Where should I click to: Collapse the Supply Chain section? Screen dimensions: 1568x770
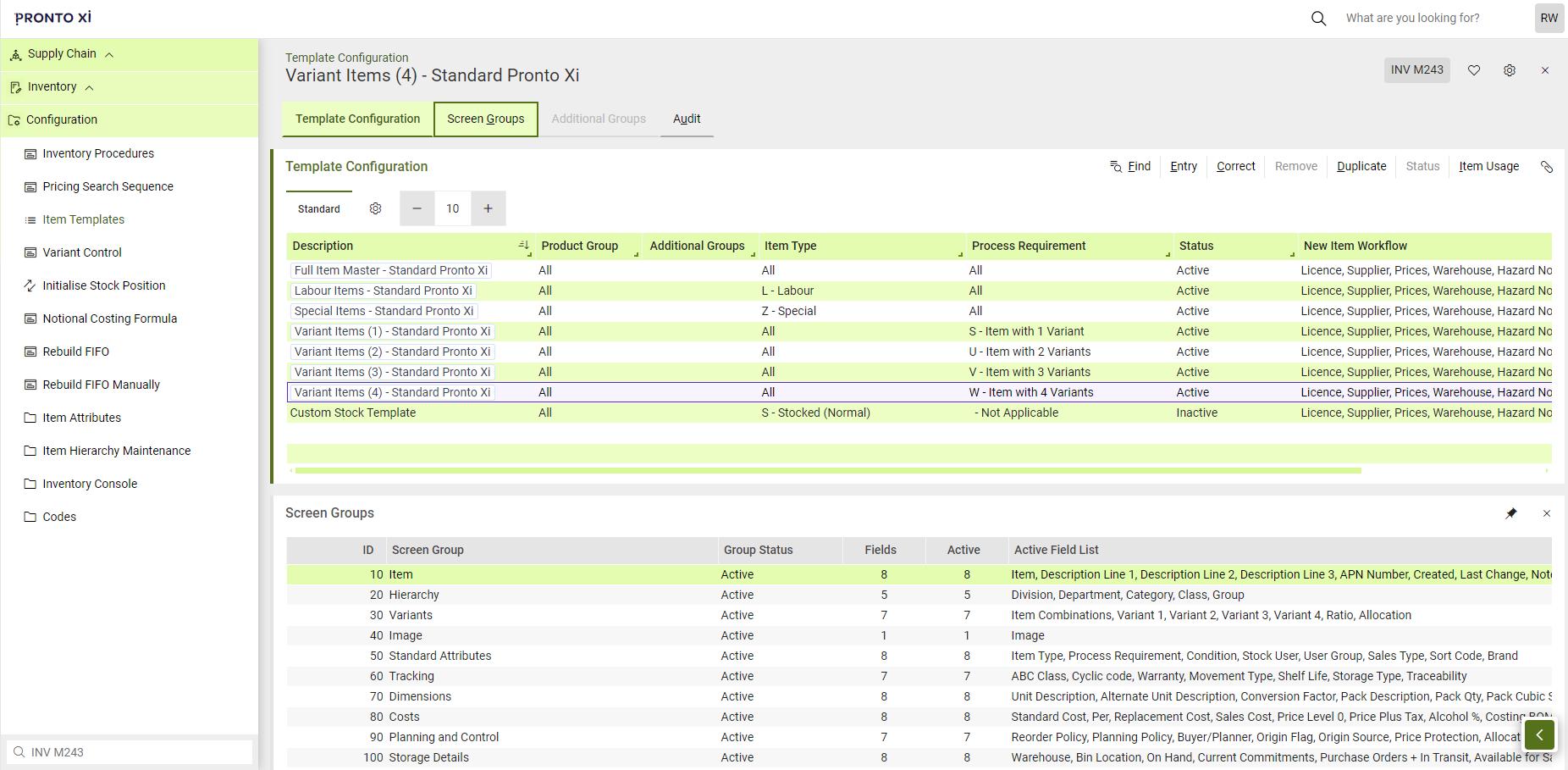(108, 53)
